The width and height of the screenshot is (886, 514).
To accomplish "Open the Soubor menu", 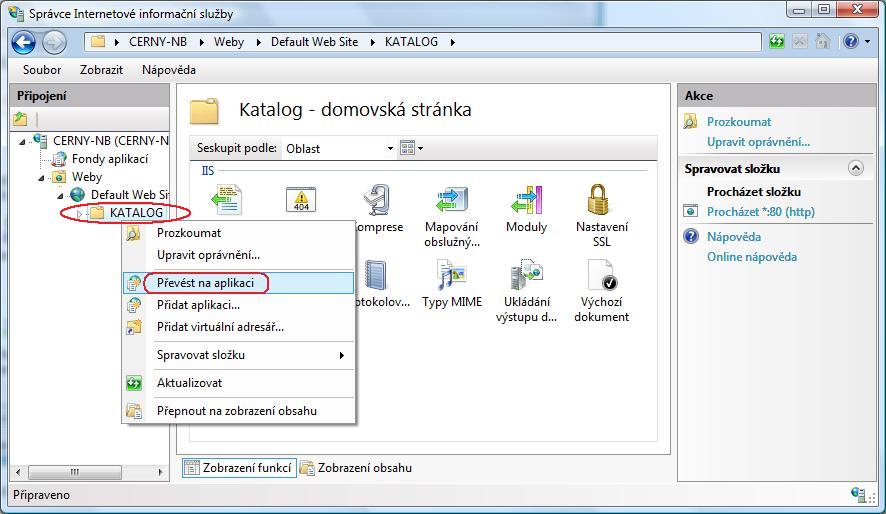I will click(42, 70).
